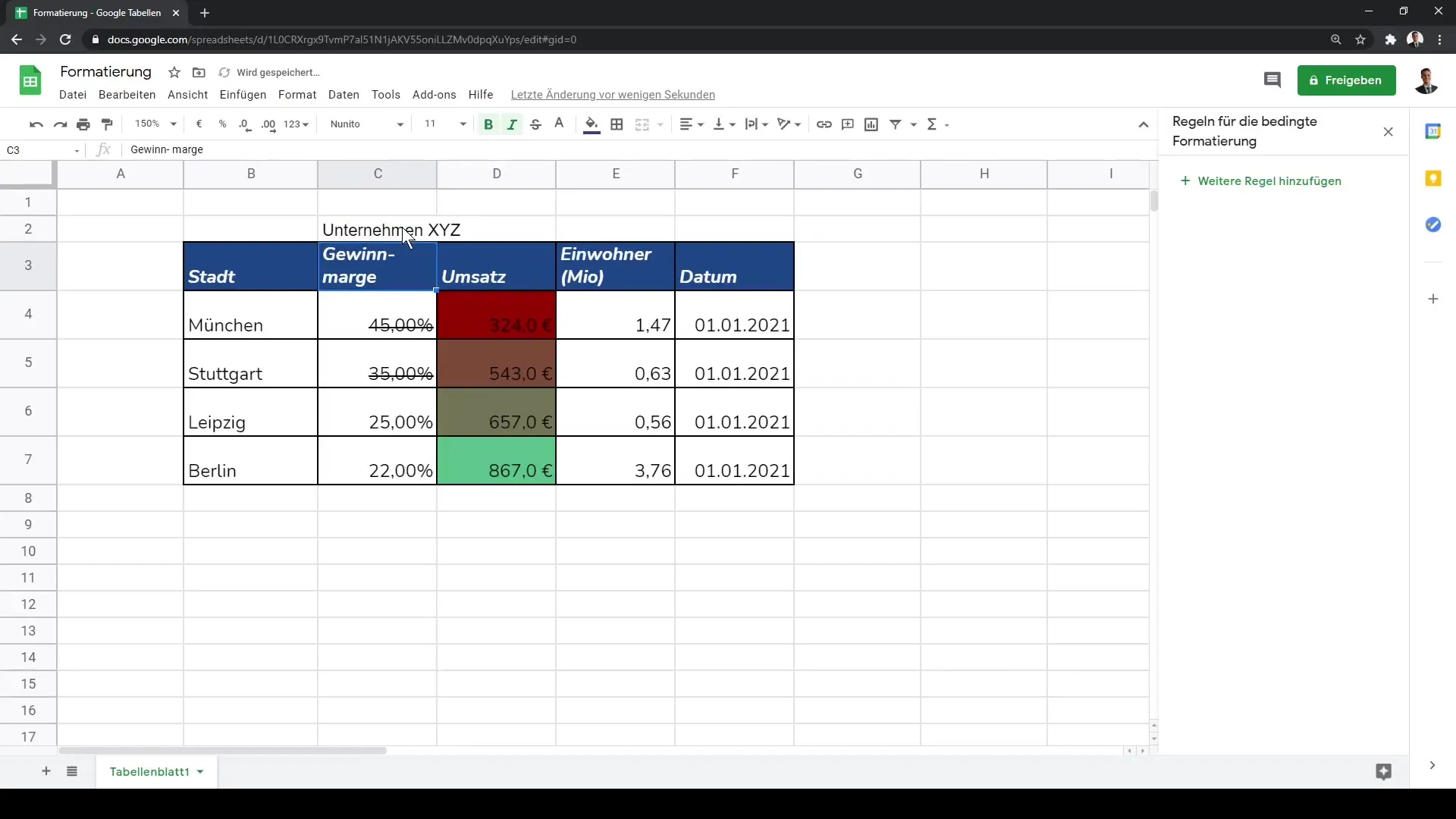Open the Ansicht menu
The image size is (1456, 819).
pyautogui.click(x=187, y=95)
